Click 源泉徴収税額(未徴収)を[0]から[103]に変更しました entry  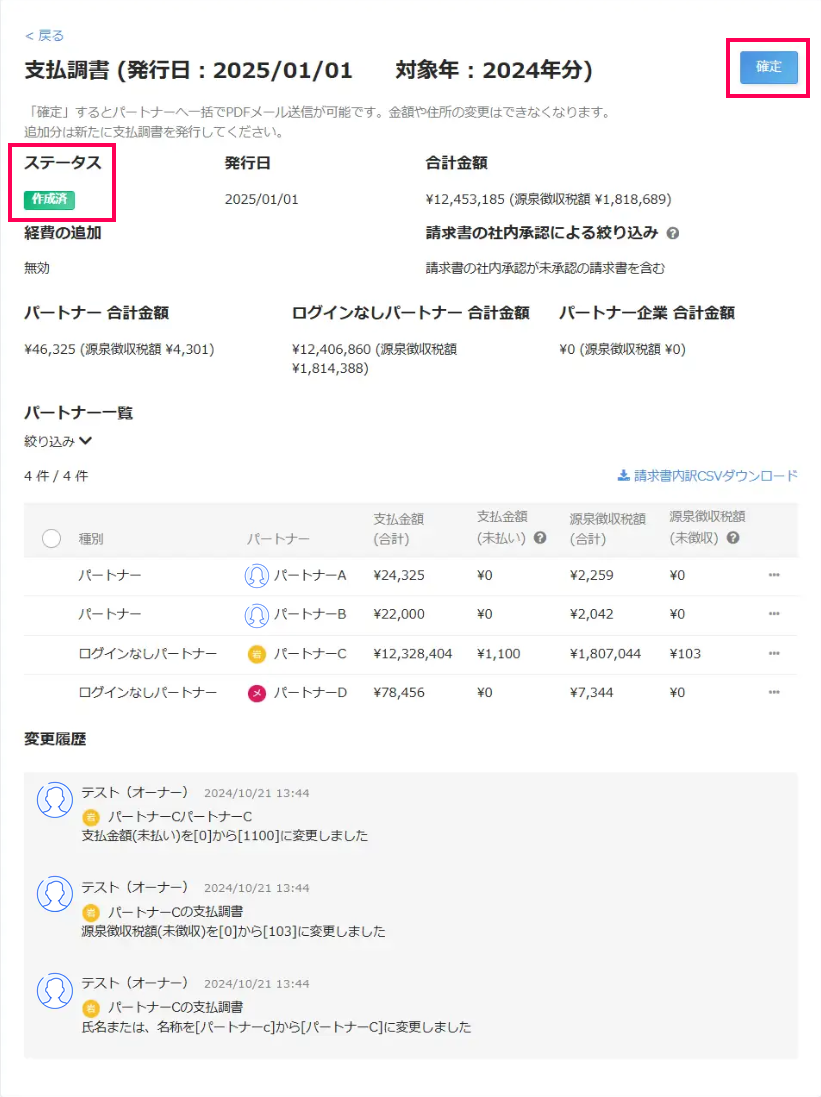coord(233,931)
